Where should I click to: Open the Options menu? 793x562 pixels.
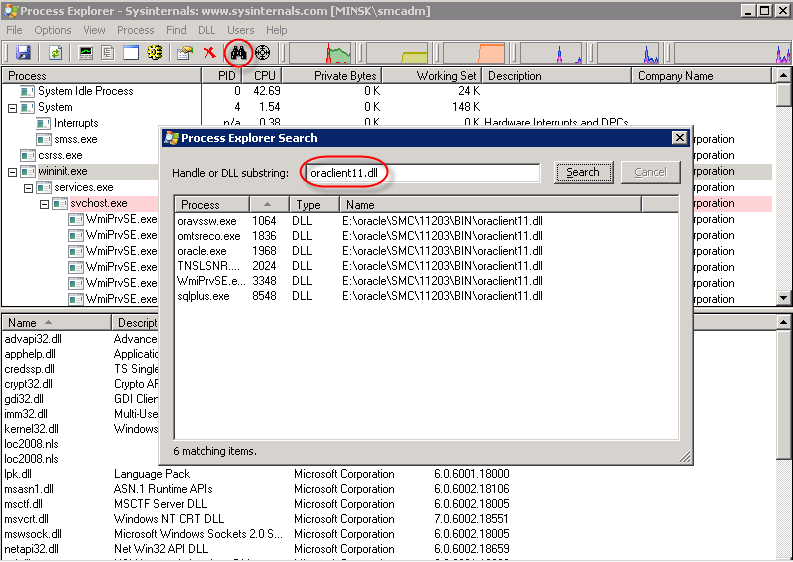[x=53, y=30]
